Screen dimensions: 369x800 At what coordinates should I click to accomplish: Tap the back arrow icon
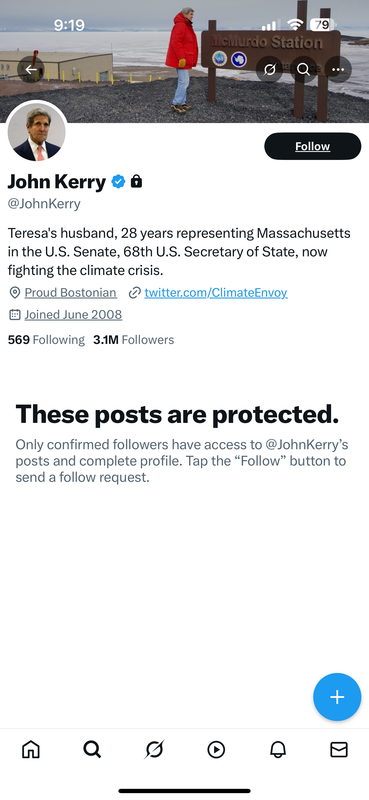click(x=31, y=69)
